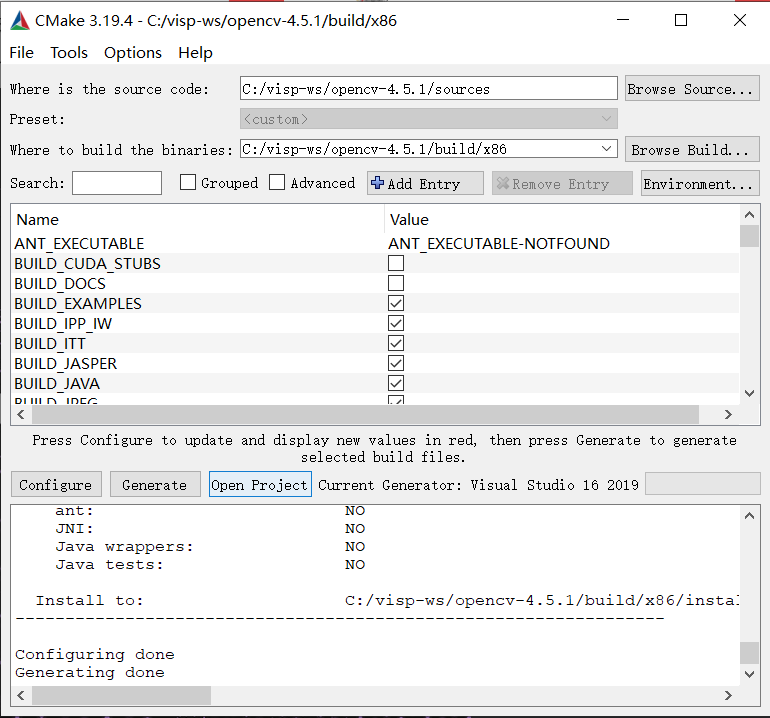Uncheck BUILD_JAVA checkbox

[396, 383]
